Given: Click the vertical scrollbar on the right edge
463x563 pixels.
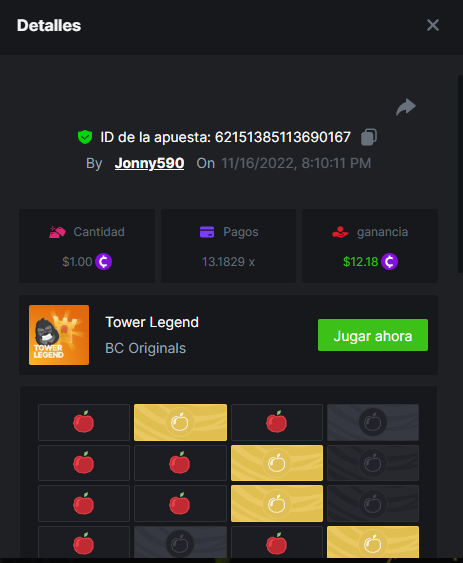Looking at the screenshot, I should (x=460, y=174).
